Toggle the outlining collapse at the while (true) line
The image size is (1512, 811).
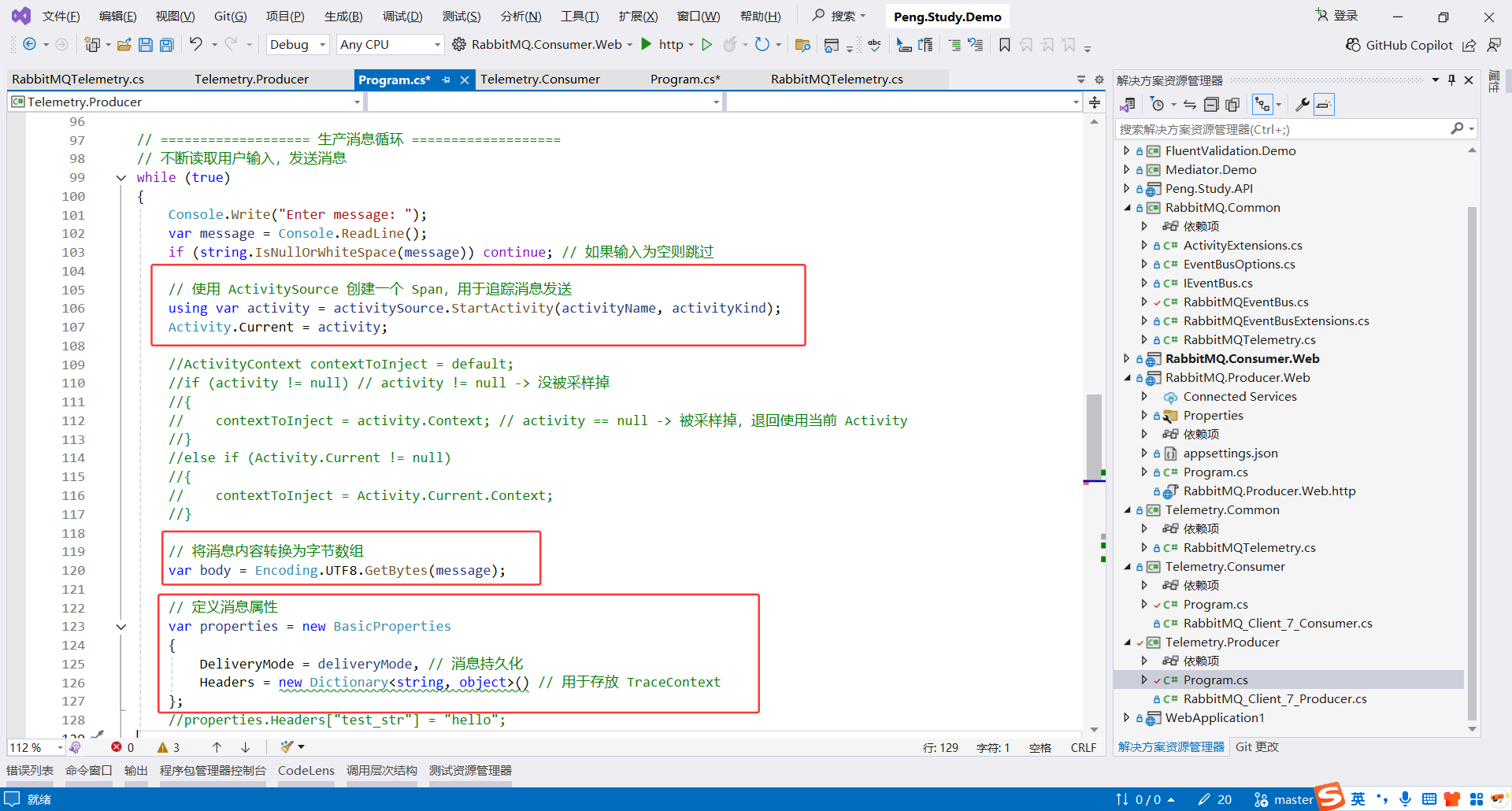pos(121,178)
